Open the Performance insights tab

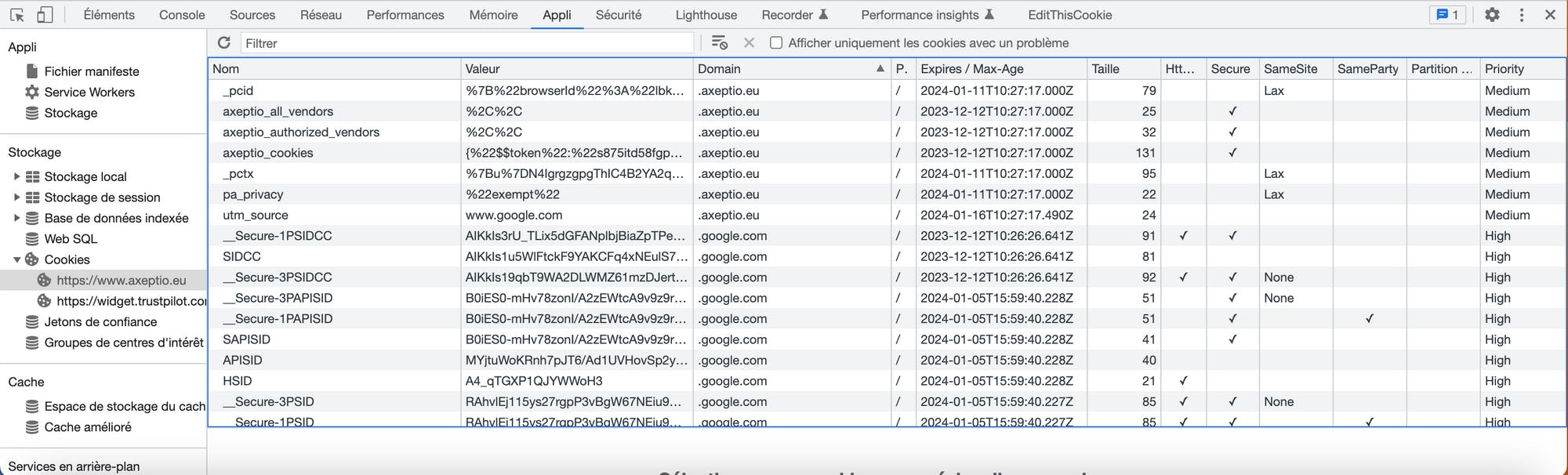[927, 15]
